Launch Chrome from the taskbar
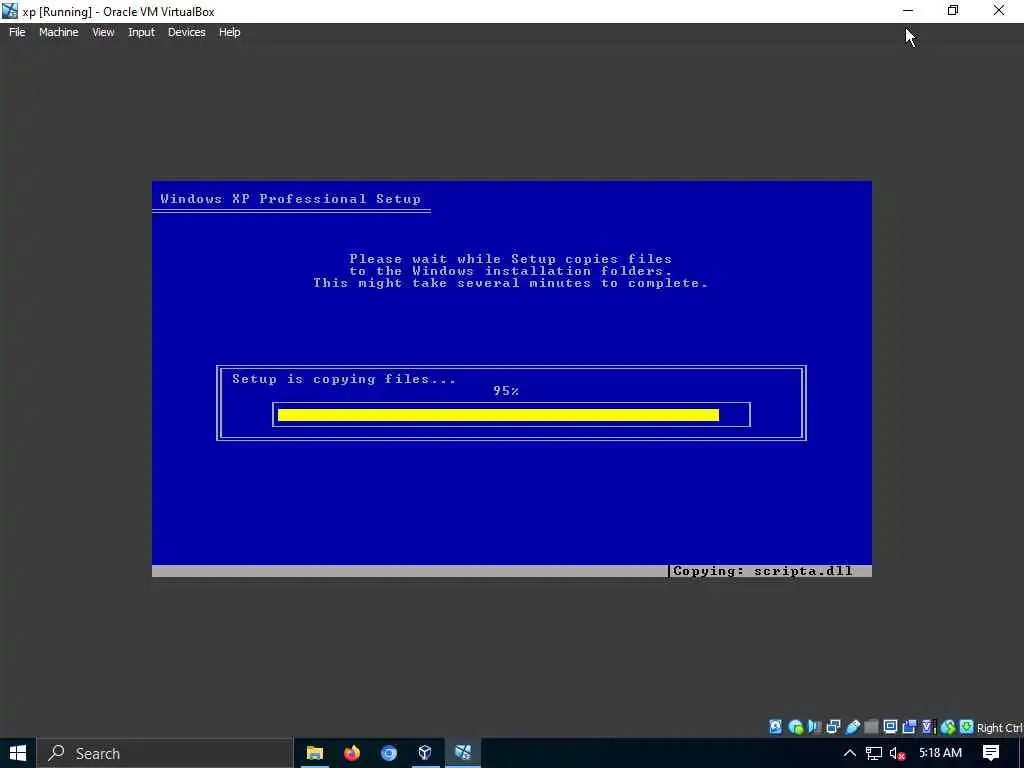This screenshot has height=768, width=1024. point(389,753)
